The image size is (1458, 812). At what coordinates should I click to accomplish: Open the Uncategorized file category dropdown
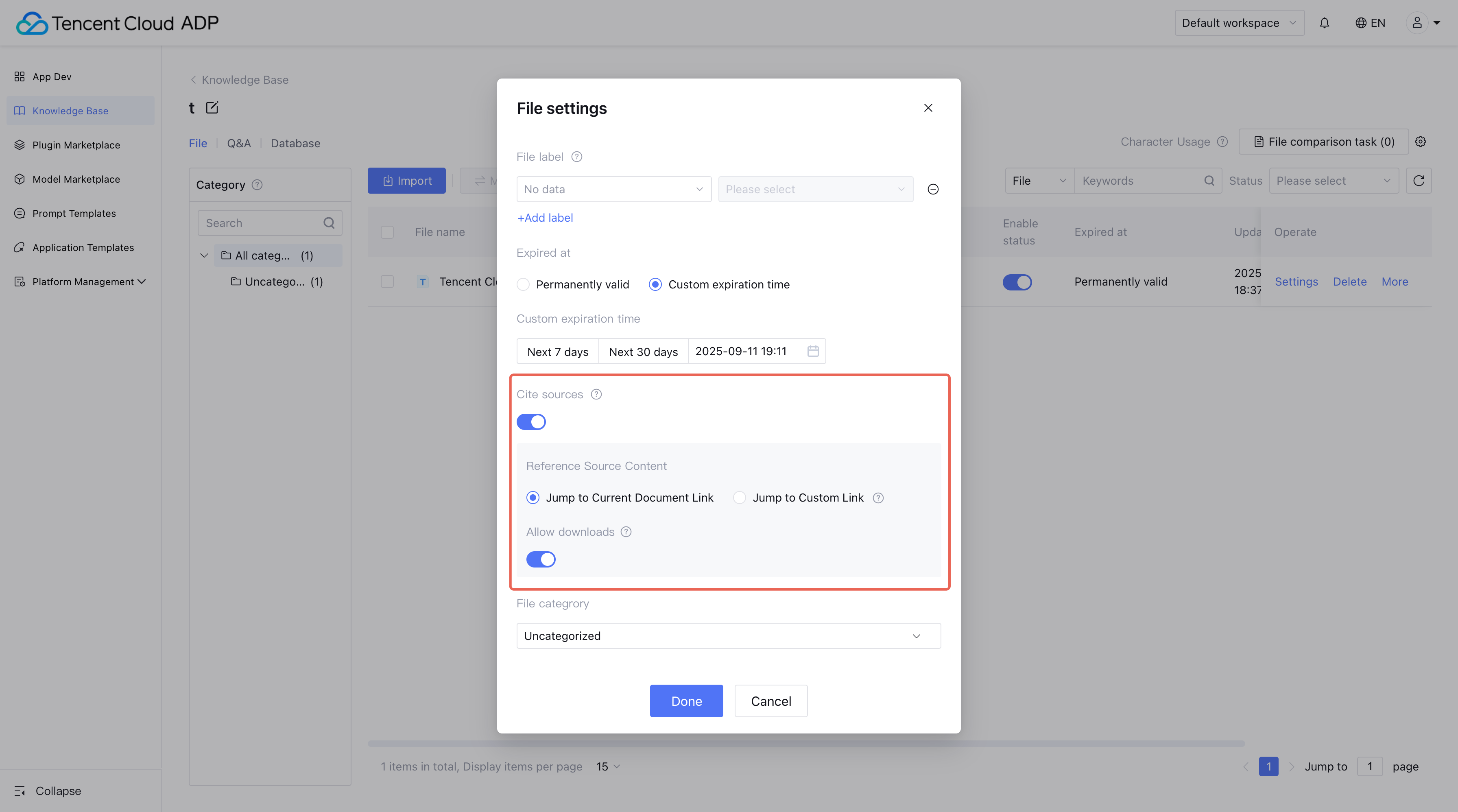(729, 636)
